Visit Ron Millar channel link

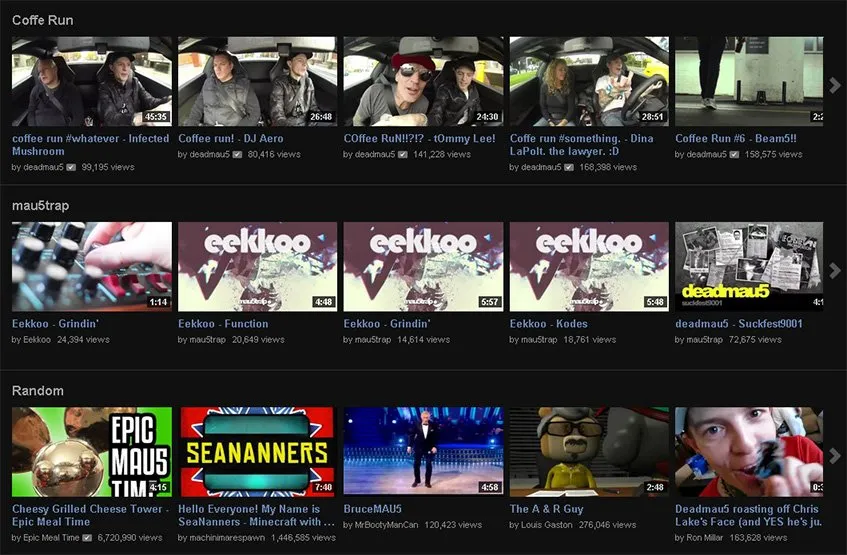(x=704, y=538)
